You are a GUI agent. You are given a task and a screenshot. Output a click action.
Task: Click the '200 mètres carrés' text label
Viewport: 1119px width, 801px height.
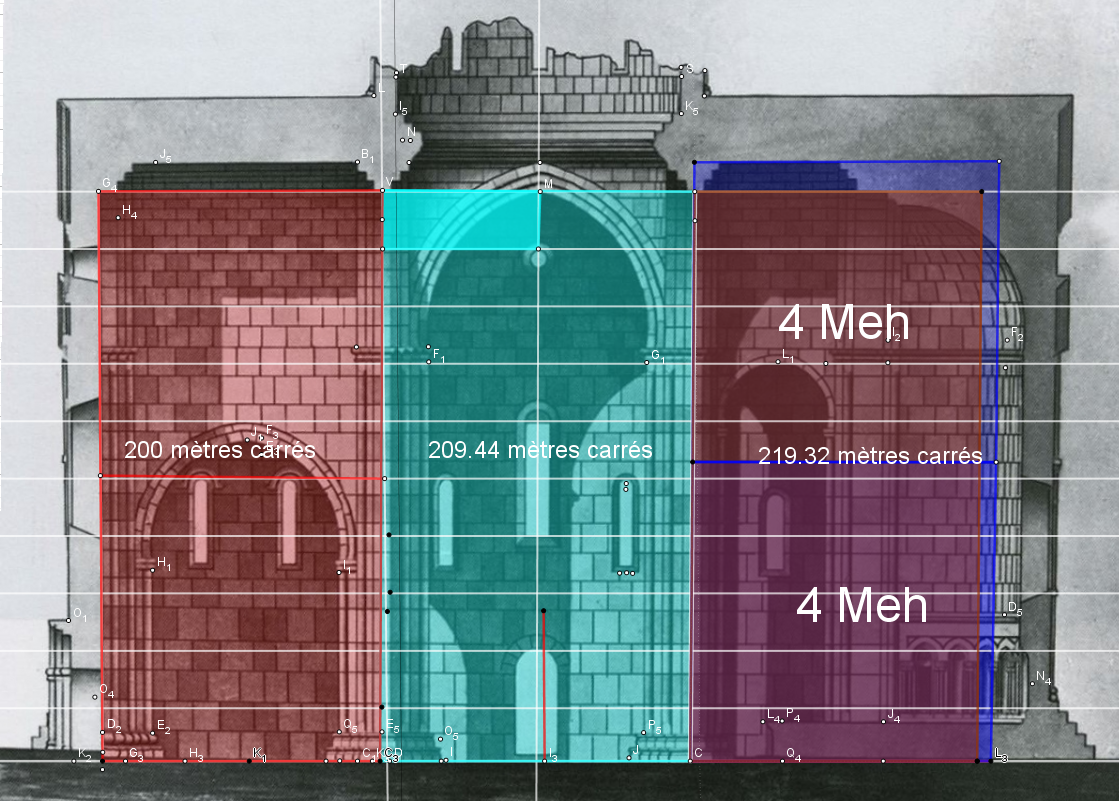(x=219, y=450)
